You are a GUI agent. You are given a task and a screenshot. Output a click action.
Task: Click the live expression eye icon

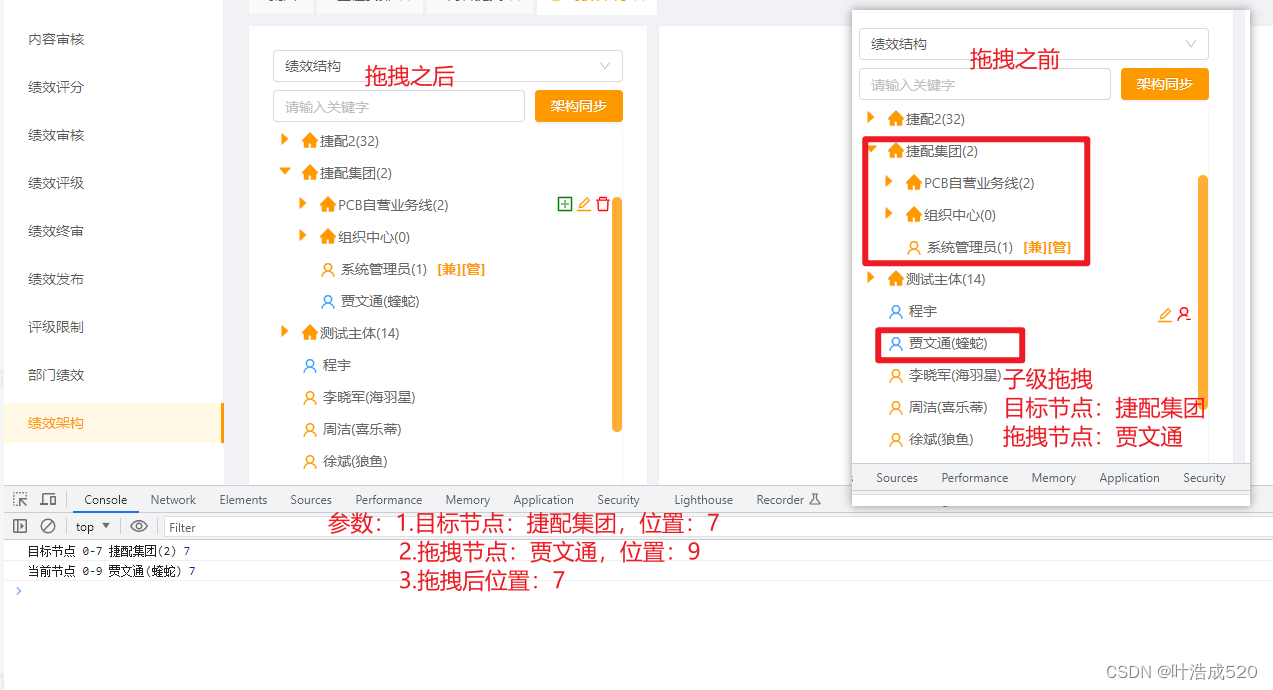tap(139, 526)
